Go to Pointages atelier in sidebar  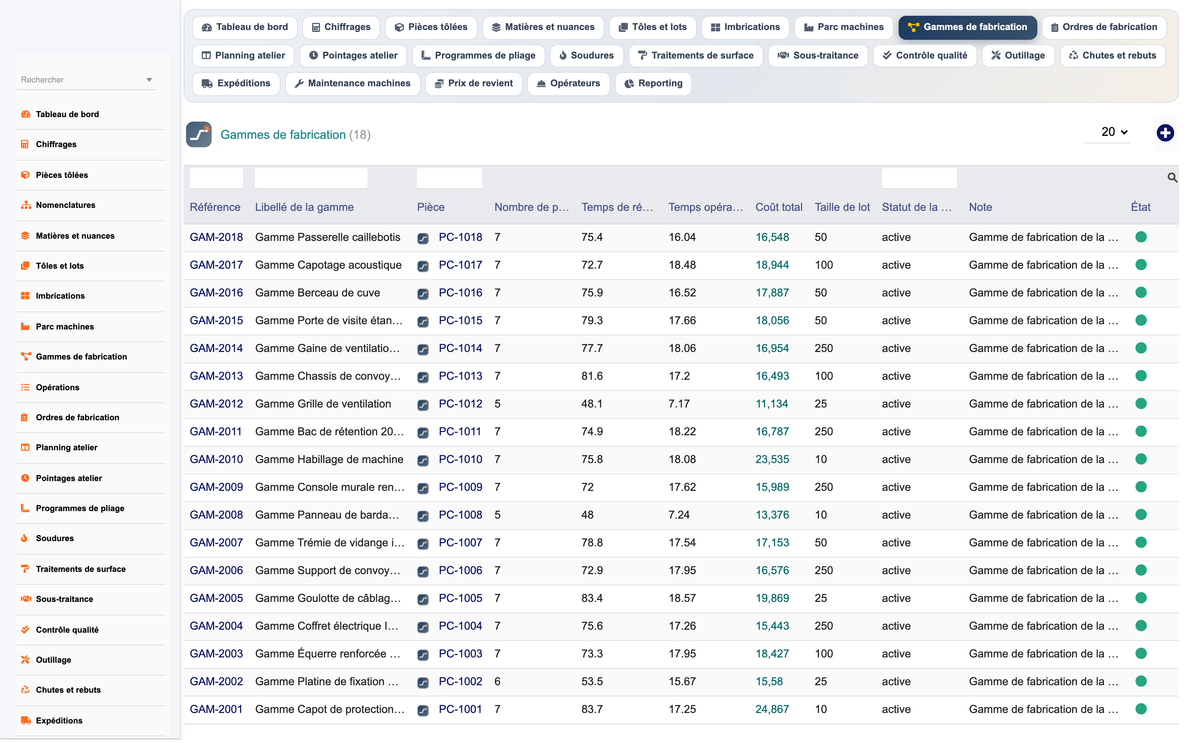pyautogui.click(x=69, y=479)
